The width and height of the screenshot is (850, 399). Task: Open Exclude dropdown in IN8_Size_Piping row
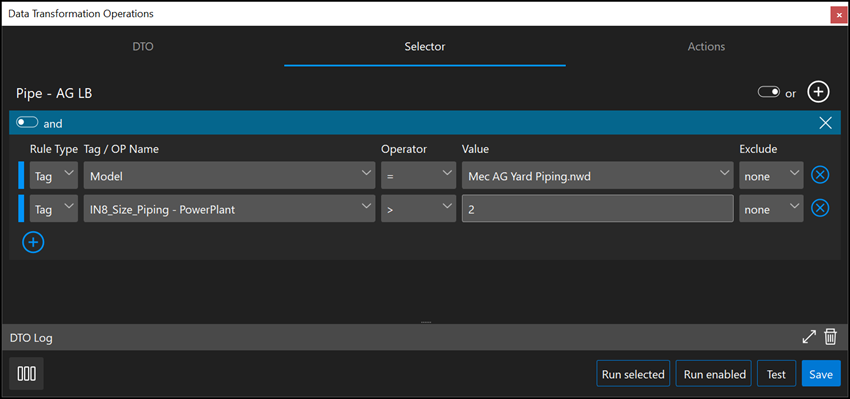[x=771, y=208]
